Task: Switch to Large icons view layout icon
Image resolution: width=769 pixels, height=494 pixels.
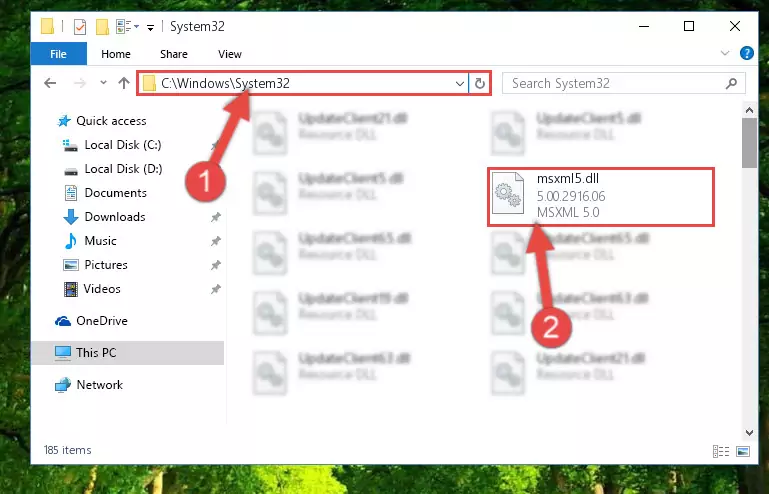Action: 743,451
